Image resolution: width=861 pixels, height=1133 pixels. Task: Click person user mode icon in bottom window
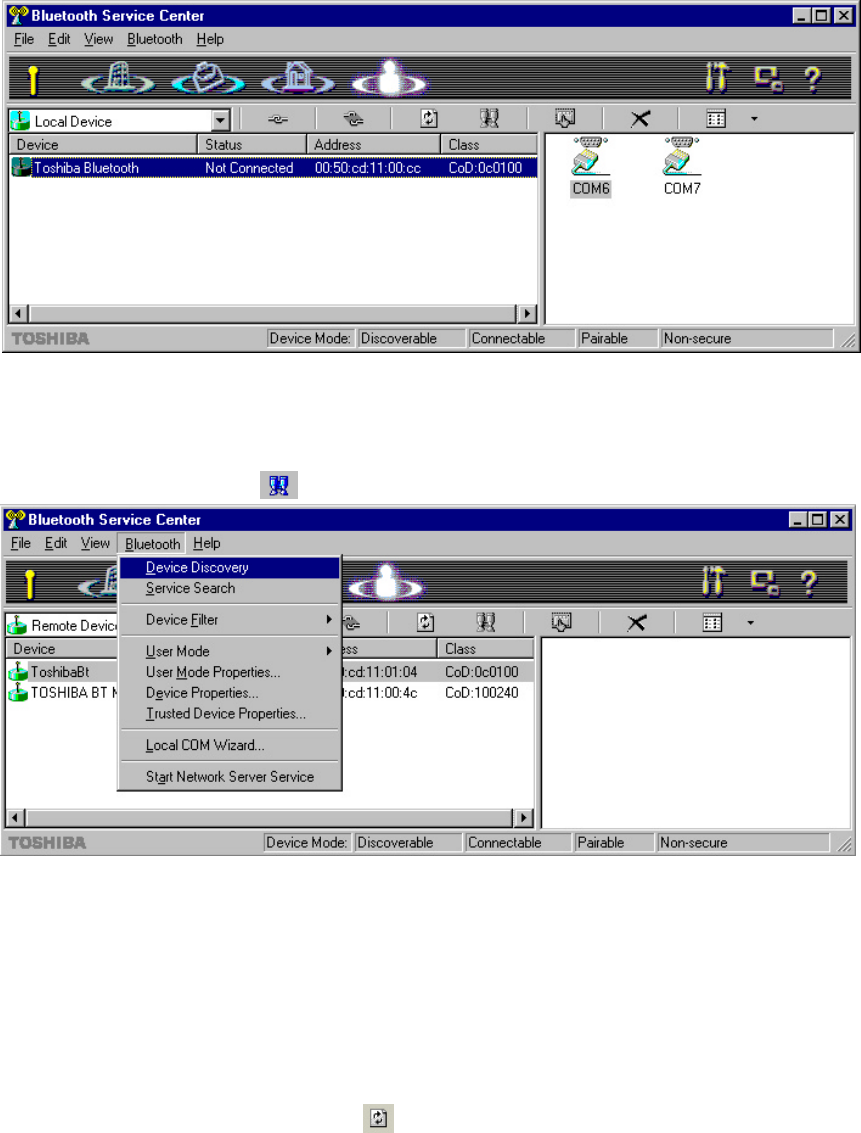point(386,582)
